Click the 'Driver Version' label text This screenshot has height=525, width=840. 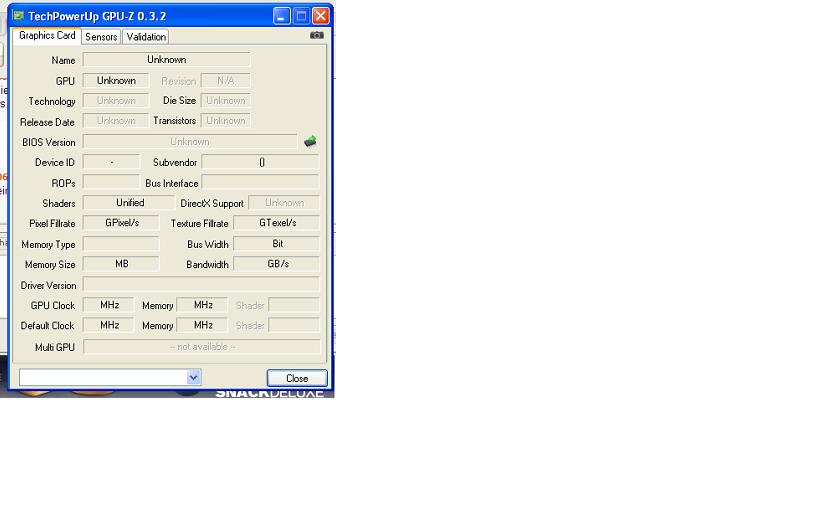(48, 286)
